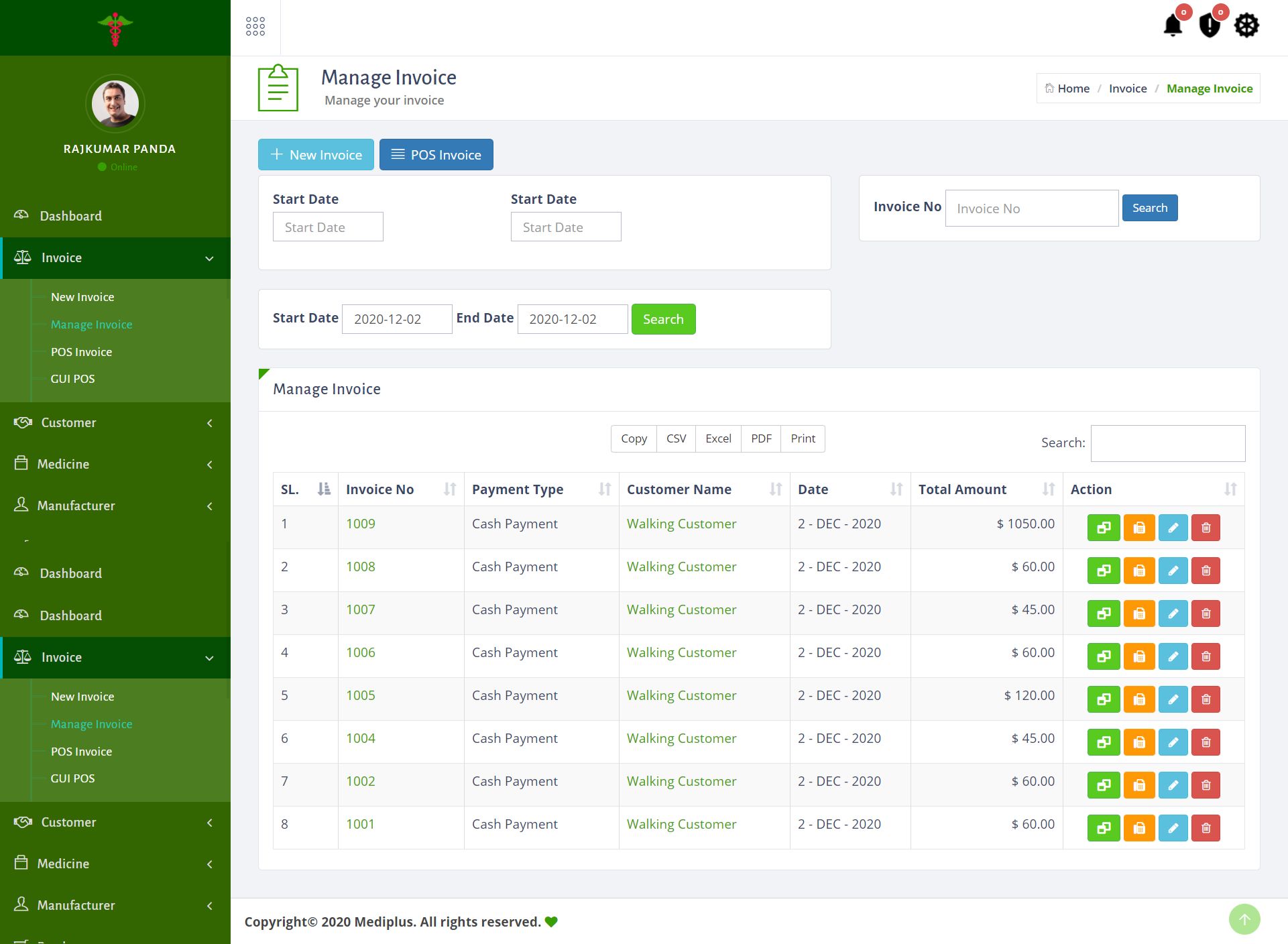This screenshot has height=944, width=1288.
Task: Select GUI POS in top sidebar submenu
Action: click(72, 379)
